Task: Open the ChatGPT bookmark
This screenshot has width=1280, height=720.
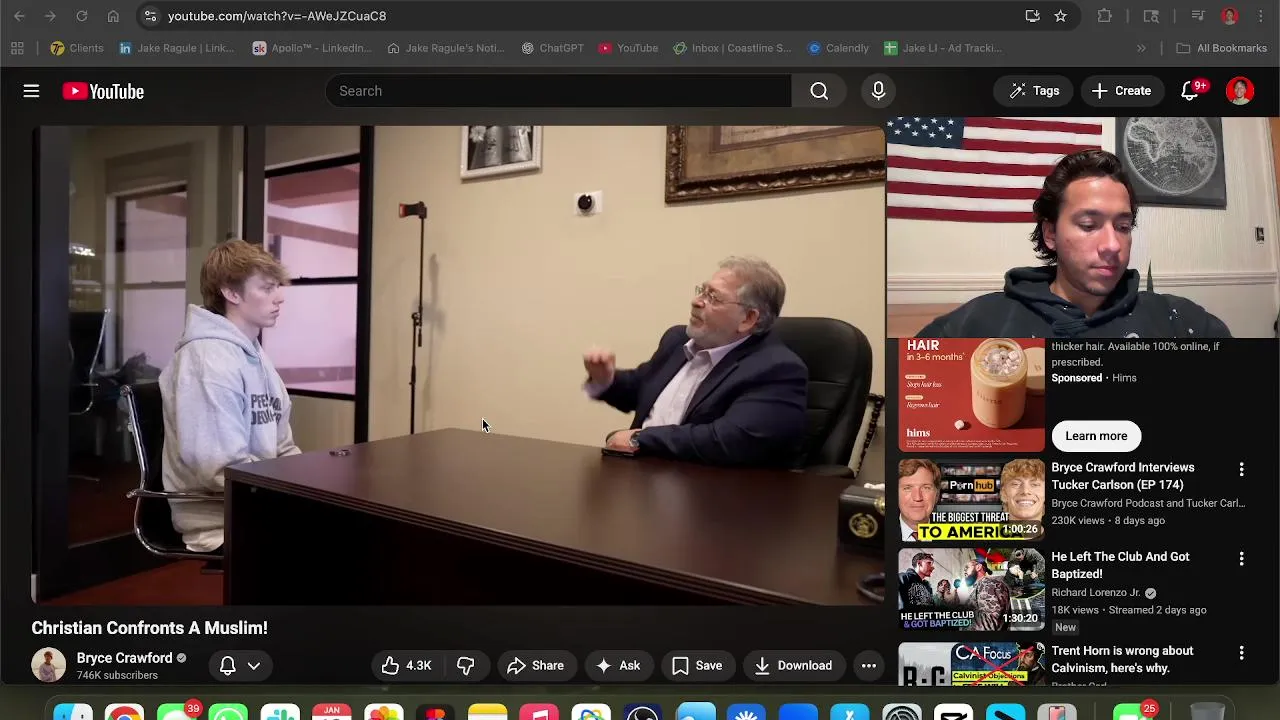Action: pos(552,48)
